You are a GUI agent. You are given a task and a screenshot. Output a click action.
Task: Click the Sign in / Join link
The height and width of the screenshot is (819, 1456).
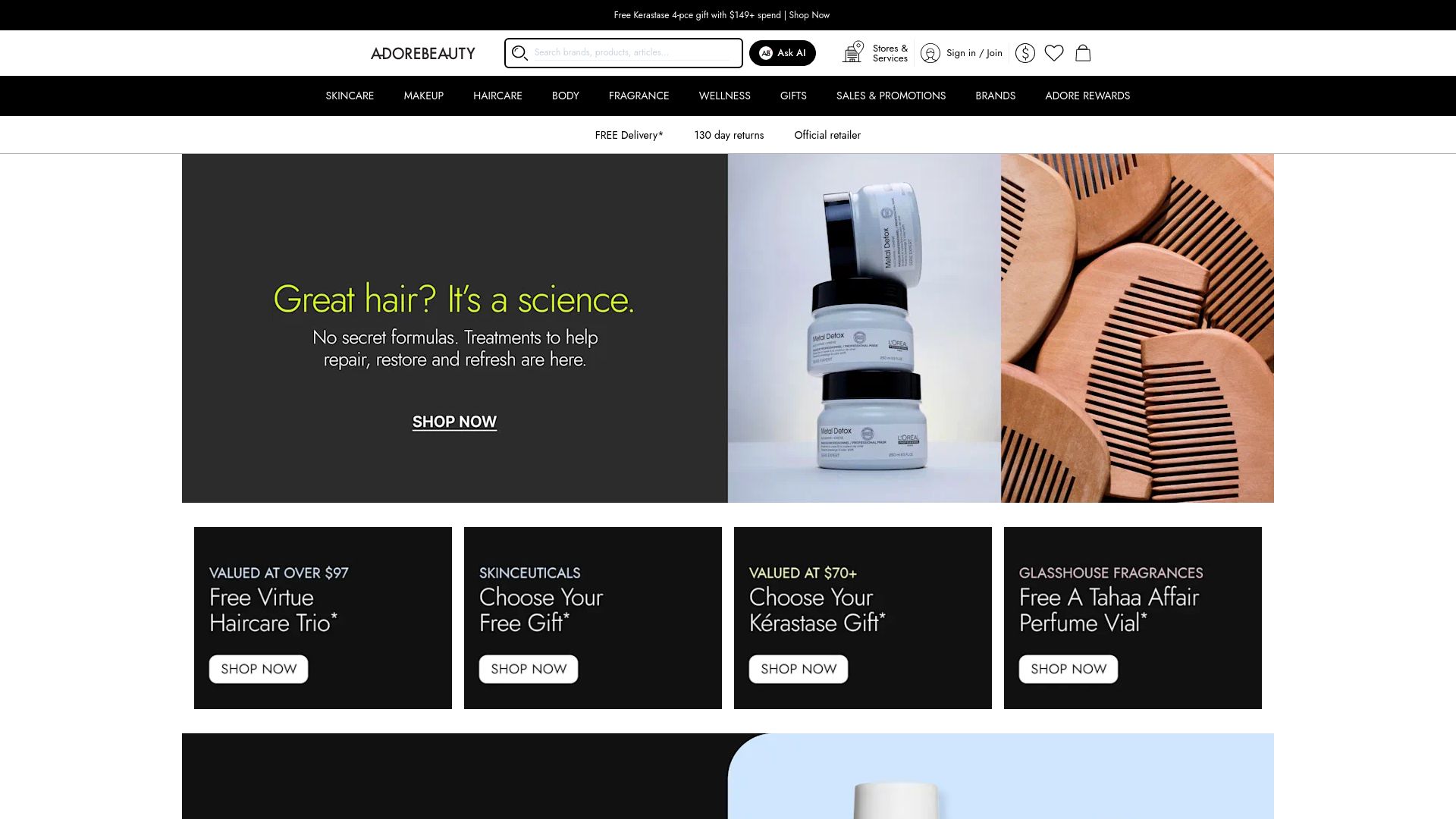point(974,53)
